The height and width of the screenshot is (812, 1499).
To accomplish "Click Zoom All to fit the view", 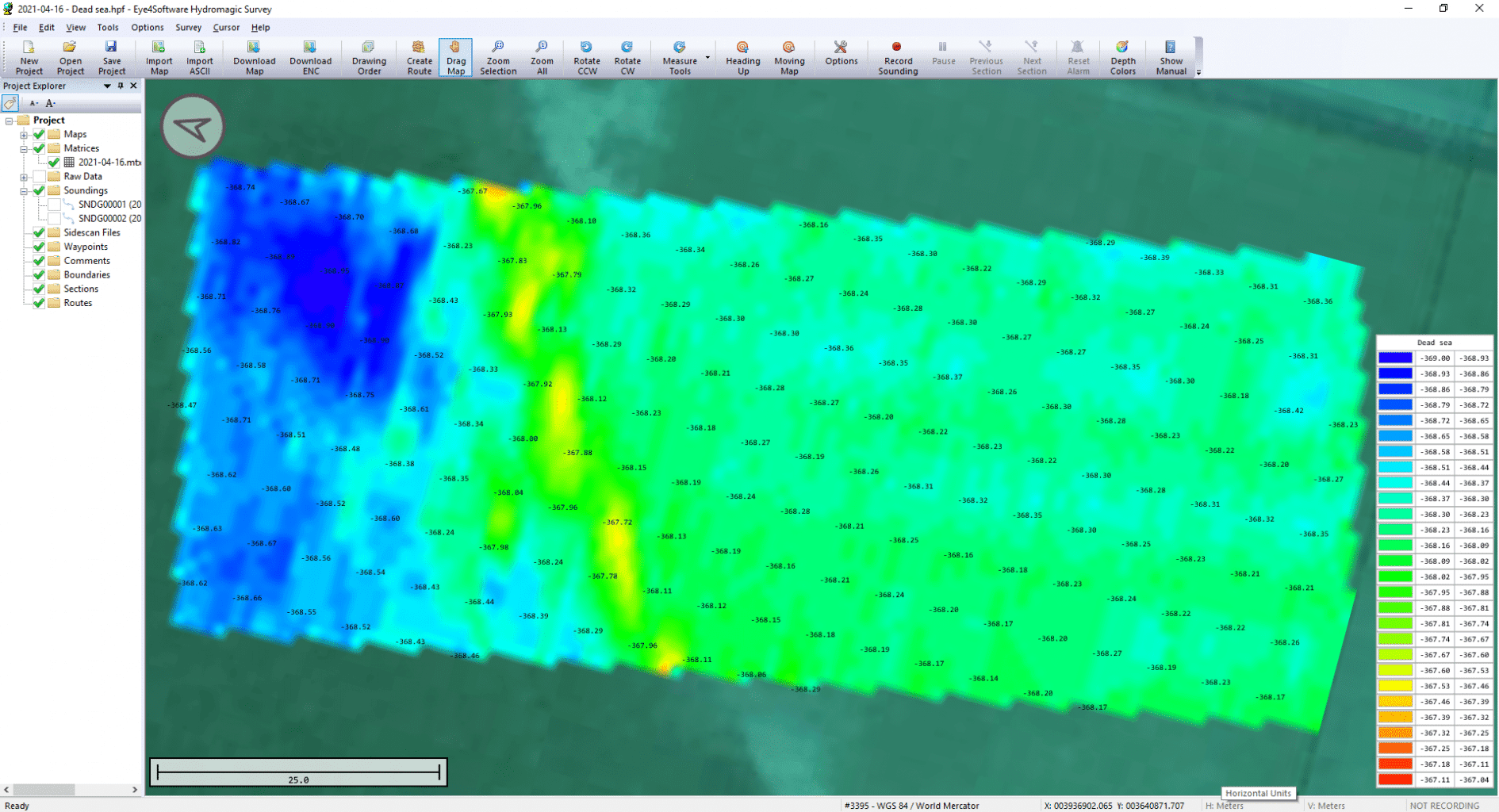I will pyautogui.click(x=542, y=58).
